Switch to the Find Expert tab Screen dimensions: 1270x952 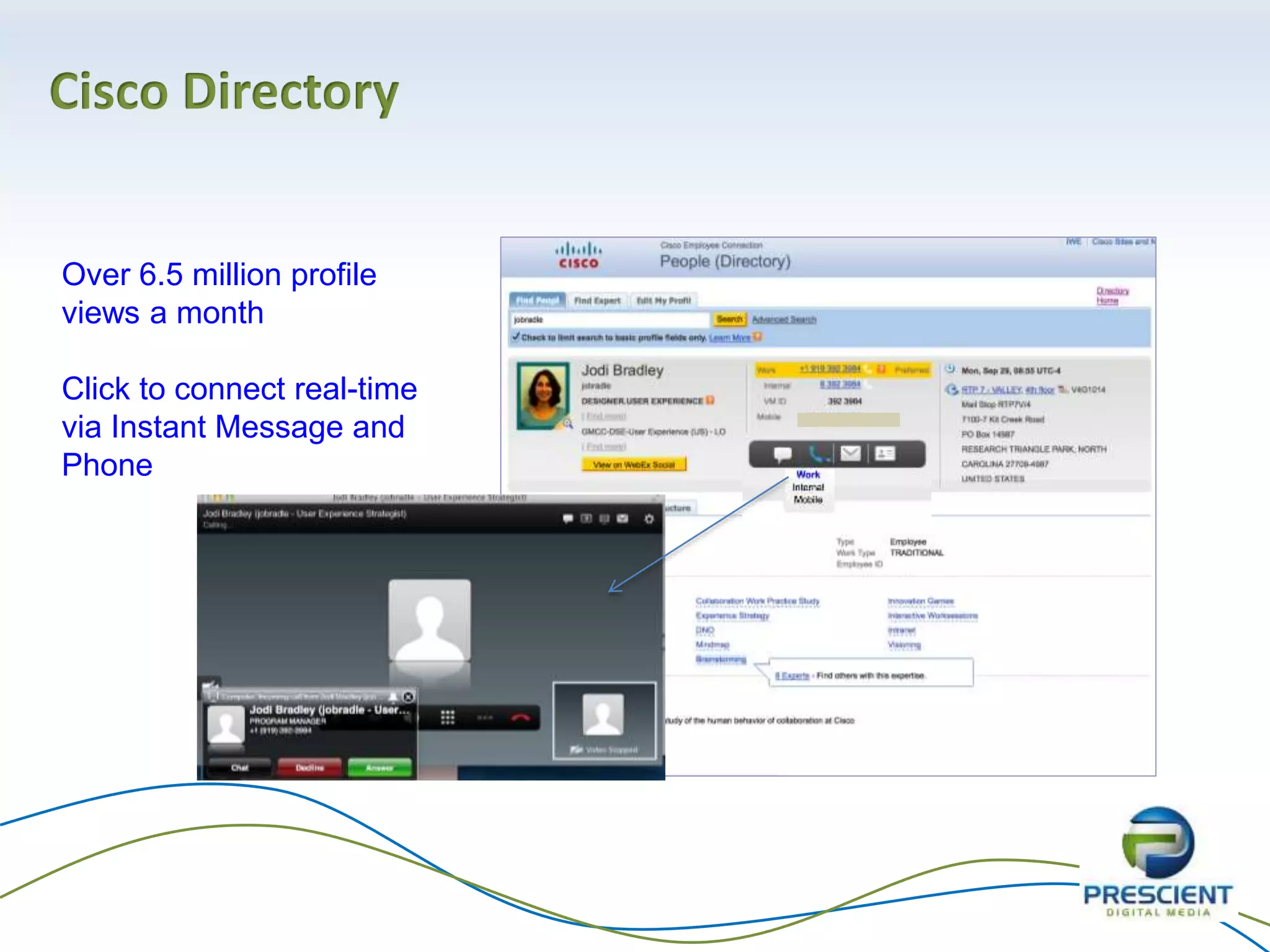point(597,301)
